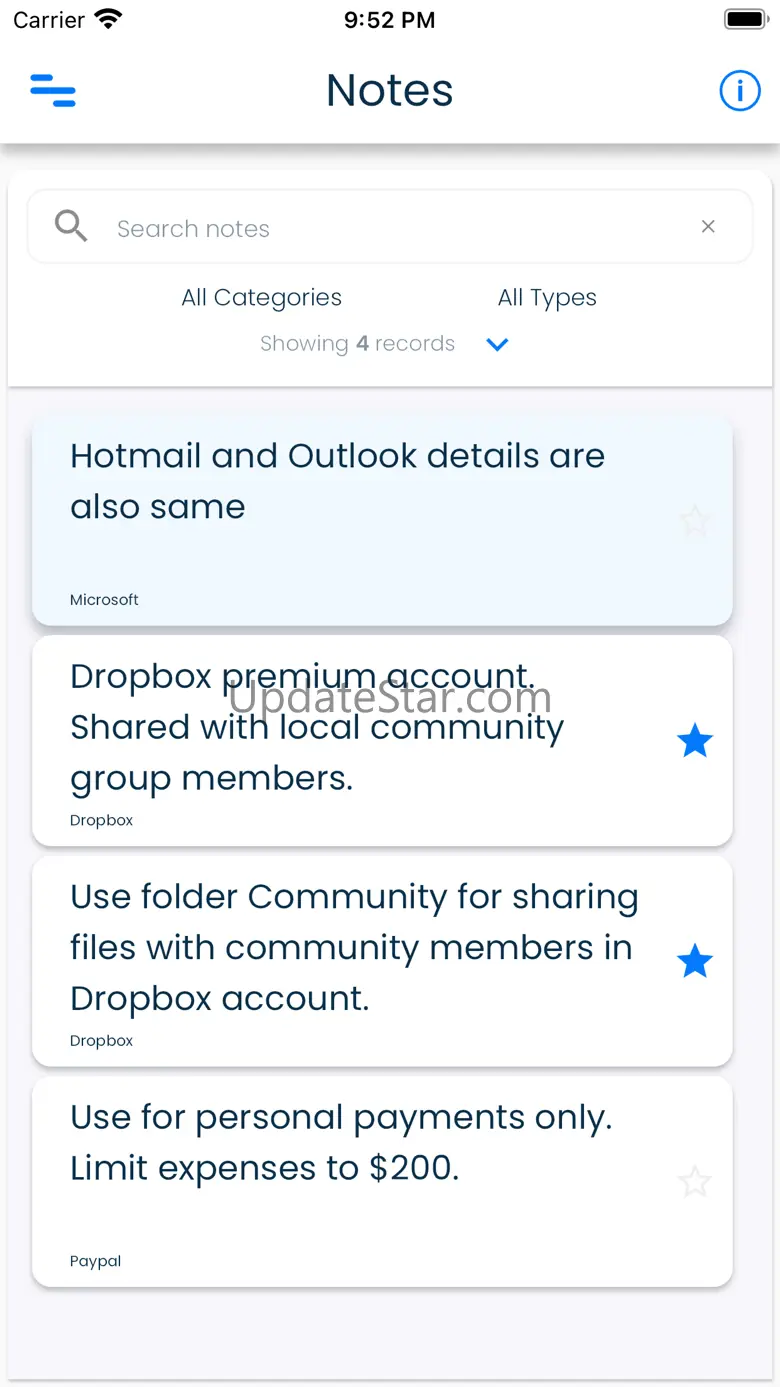Unstar the Dropbox premium account note

click(x=694, y=741)
